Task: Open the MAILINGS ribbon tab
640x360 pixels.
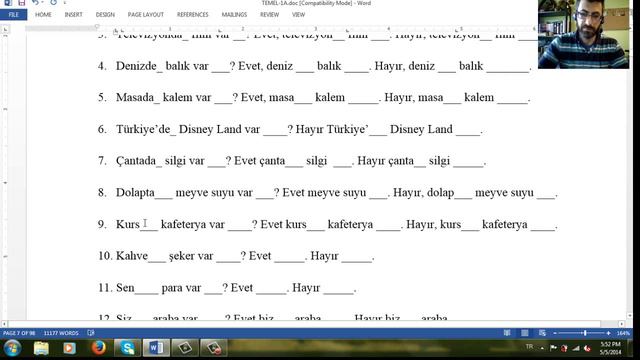Action: (234, 15)
